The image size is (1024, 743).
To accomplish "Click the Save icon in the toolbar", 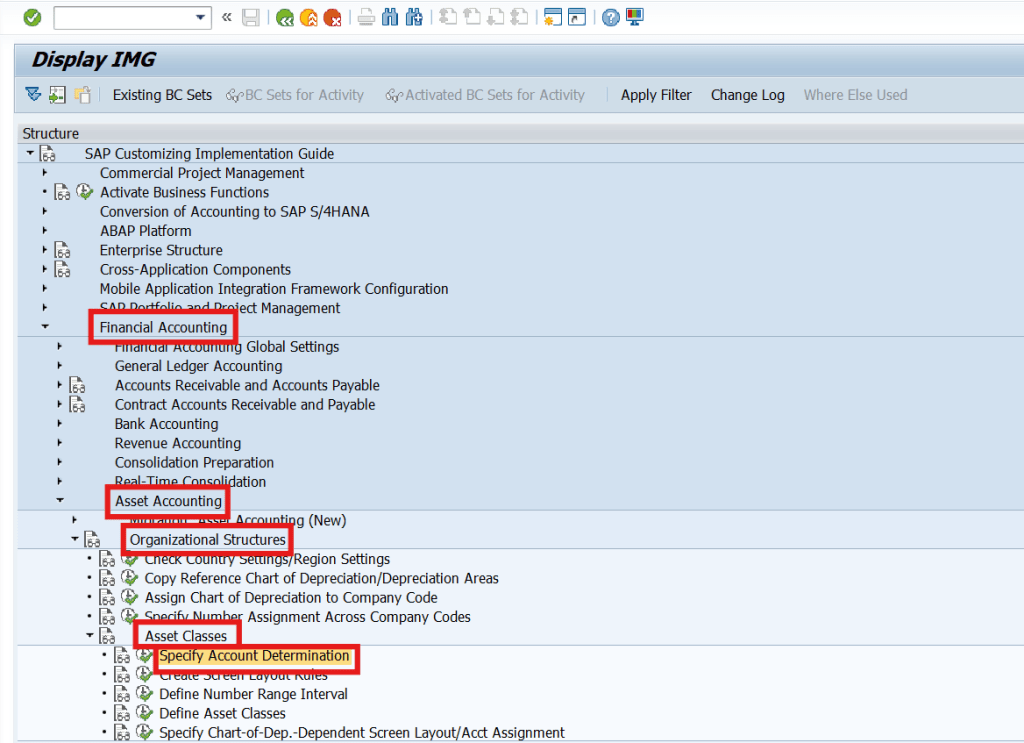I will [251, 16].
